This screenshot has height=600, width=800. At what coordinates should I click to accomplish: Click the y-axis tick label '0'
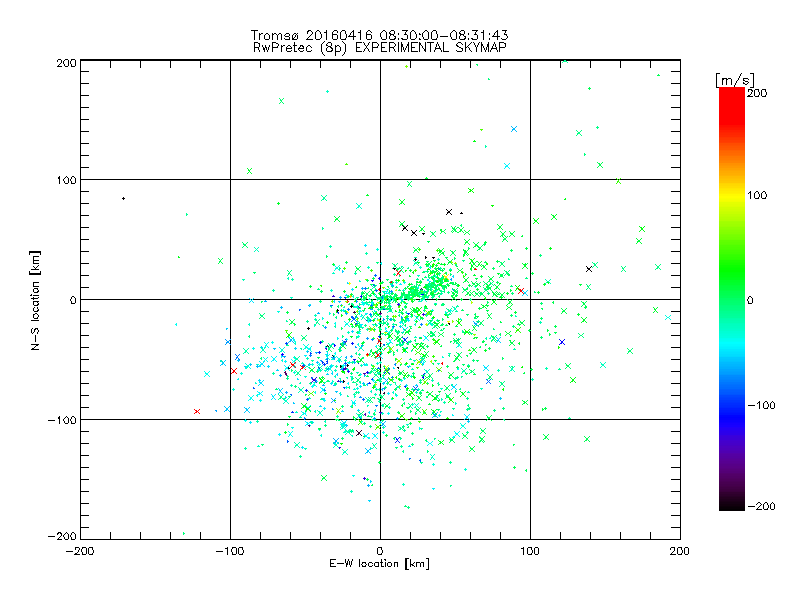tap(73, 300)
